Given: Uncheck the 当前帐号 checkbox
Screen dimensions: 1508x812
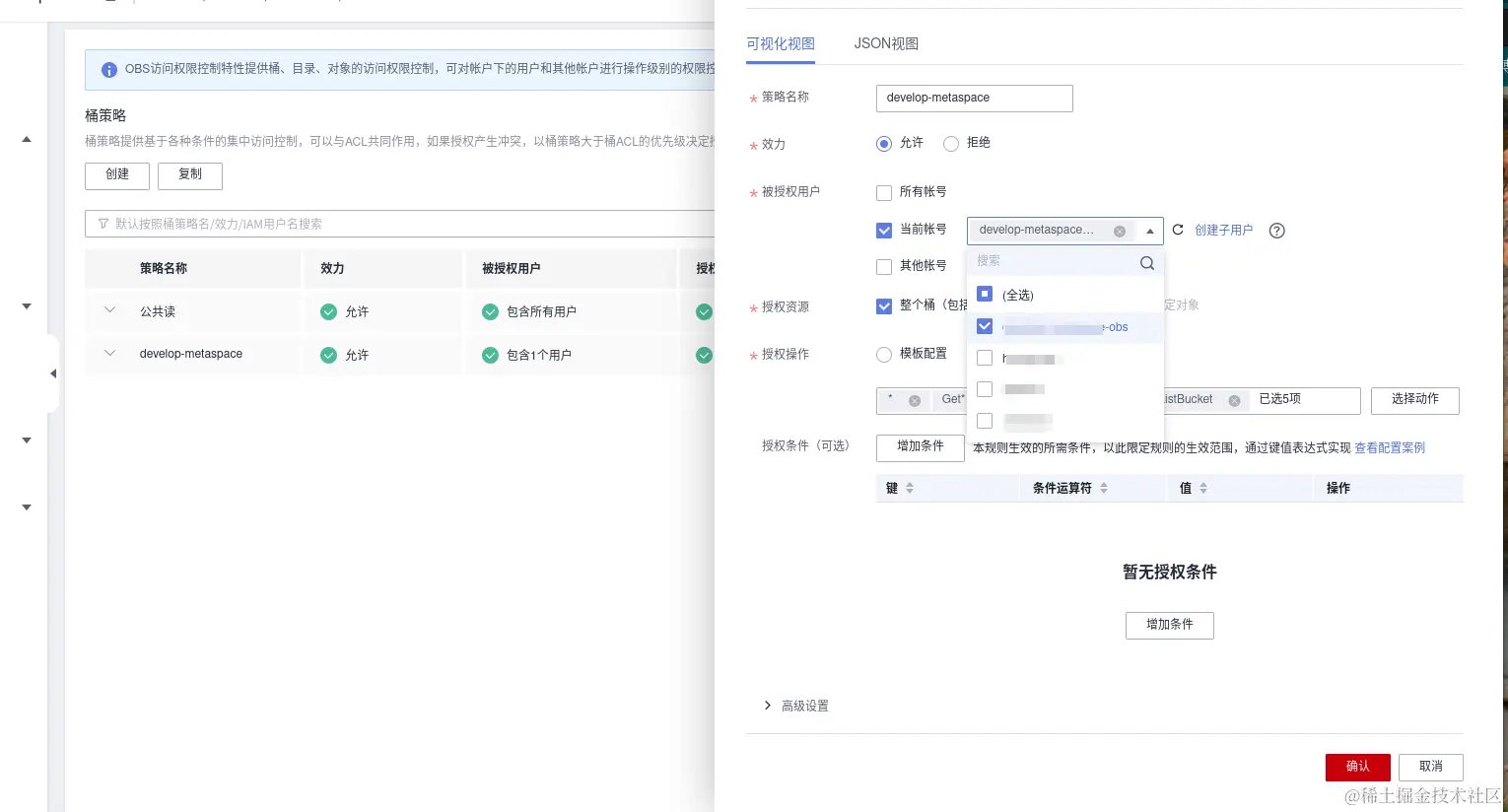Looking at the screenshot, I should tap(884, 231).
